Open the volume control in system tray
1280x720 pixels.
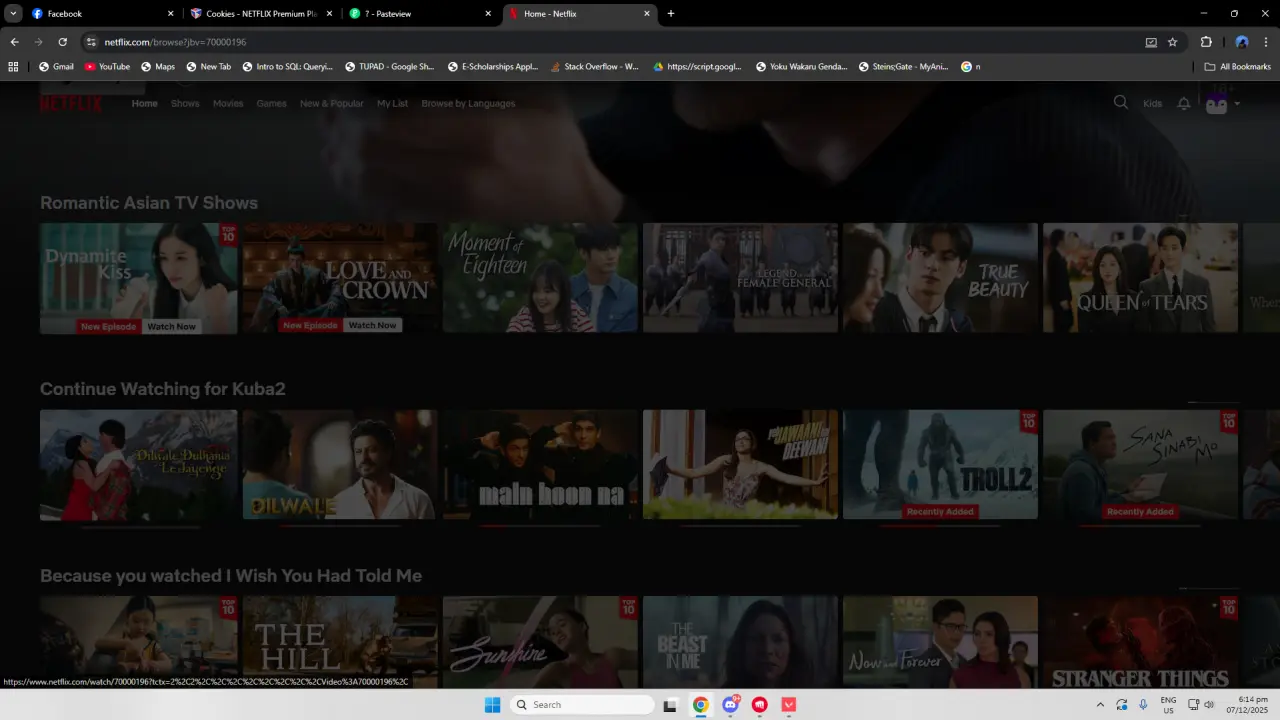point(1209,705)
